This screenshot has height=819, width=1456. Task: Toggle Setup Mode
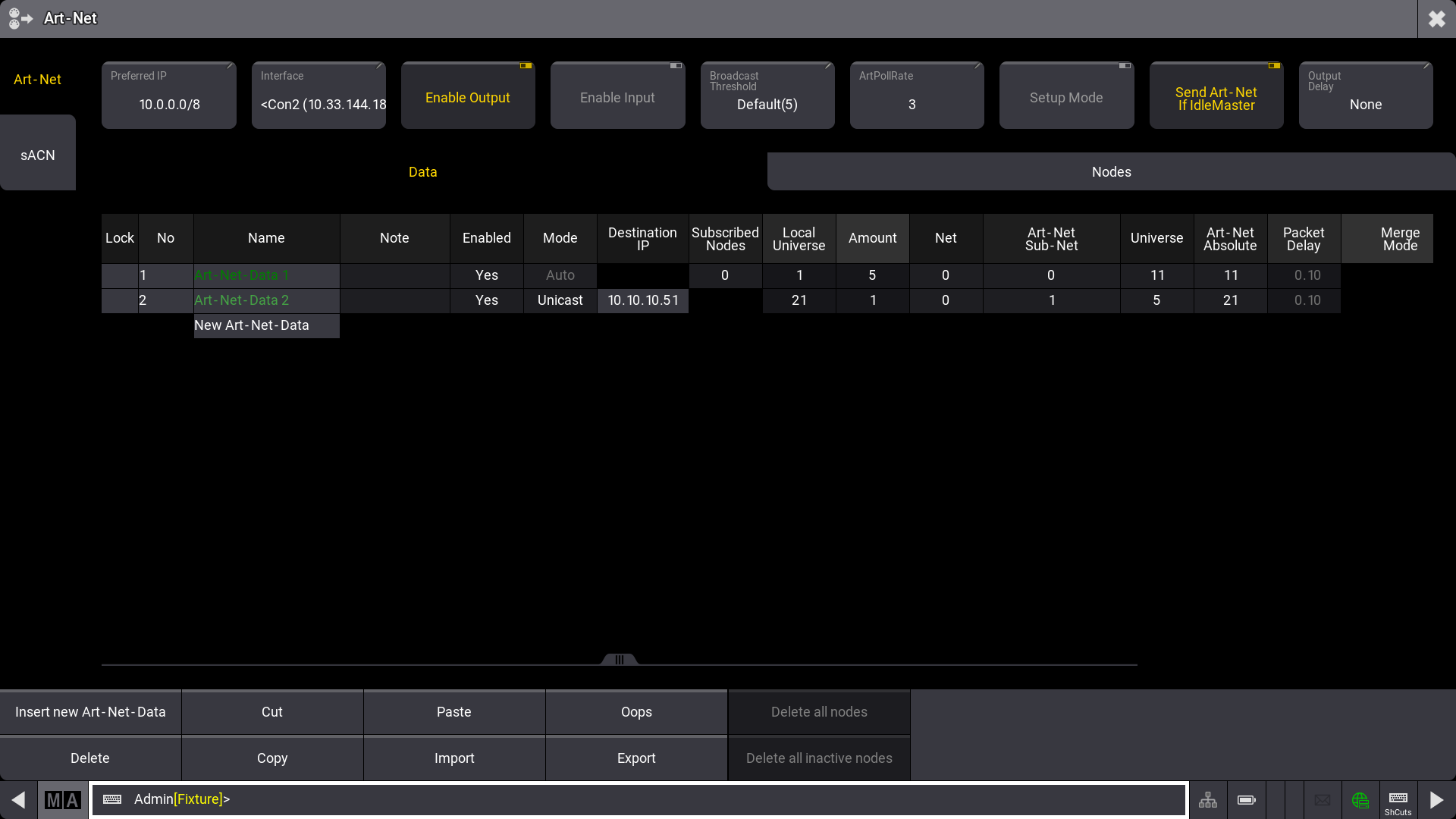pyautogui.click(x=1066, y=96)
